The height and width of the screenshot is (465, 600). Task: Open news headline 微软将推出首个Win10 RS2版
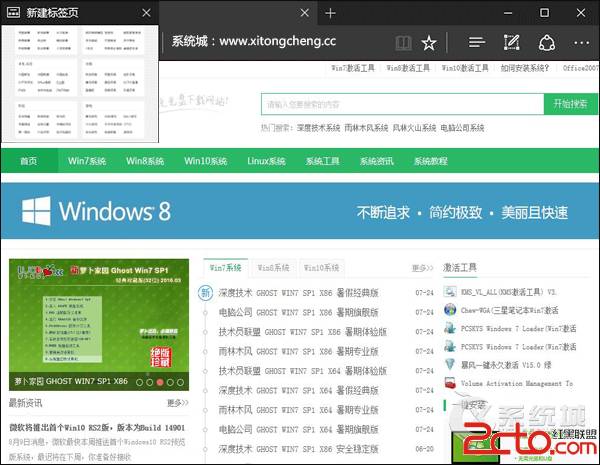point(97,428)
